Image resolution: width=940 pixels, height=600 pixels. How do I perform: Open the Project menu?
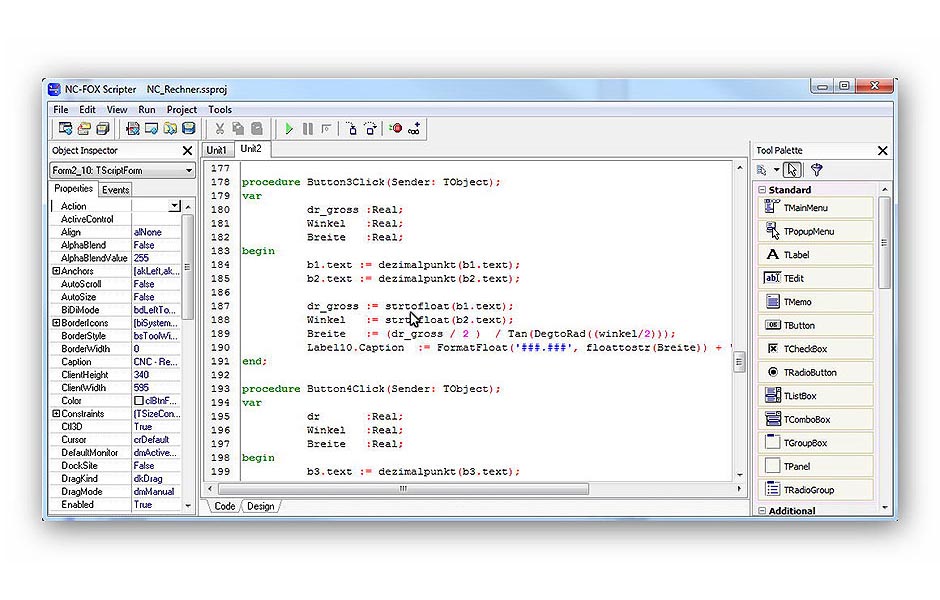click(x=181, y=110)
